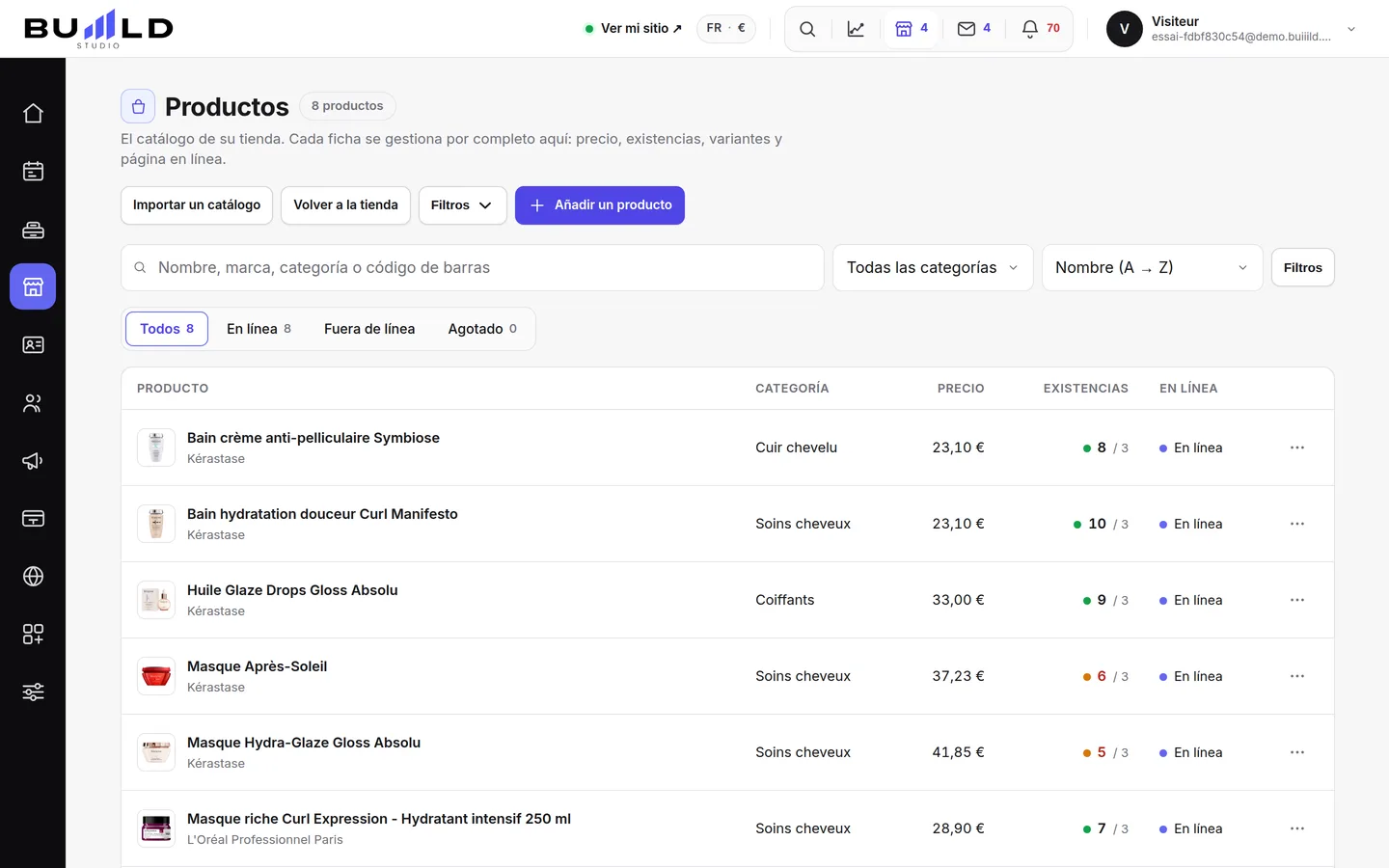The height and width of the screenshot is (868, 1389).
Task: Click Masque Après-Soleil product thumbnail
Action: coord(156,676)
